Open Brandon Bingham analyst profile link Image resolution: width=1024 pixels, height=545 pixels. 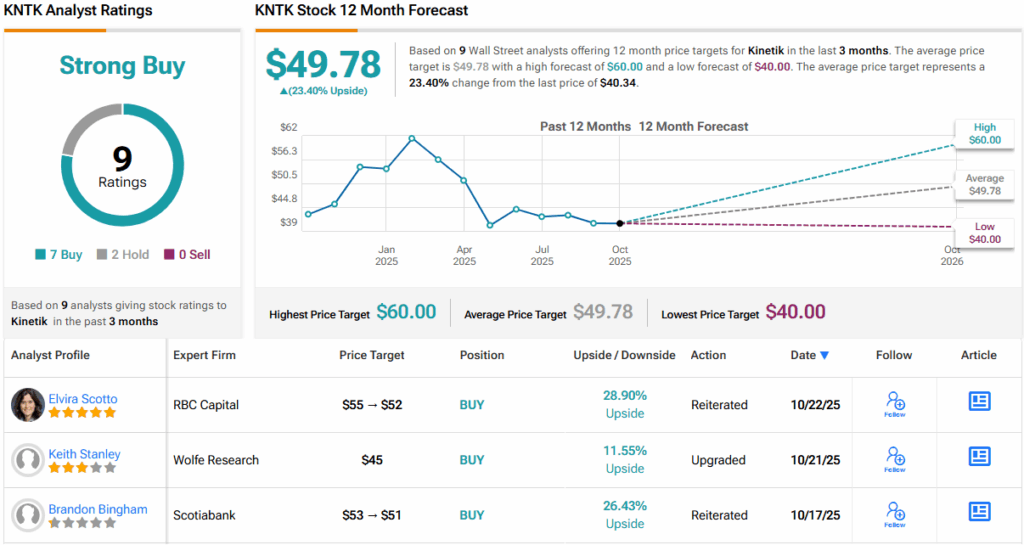(97, 509)
